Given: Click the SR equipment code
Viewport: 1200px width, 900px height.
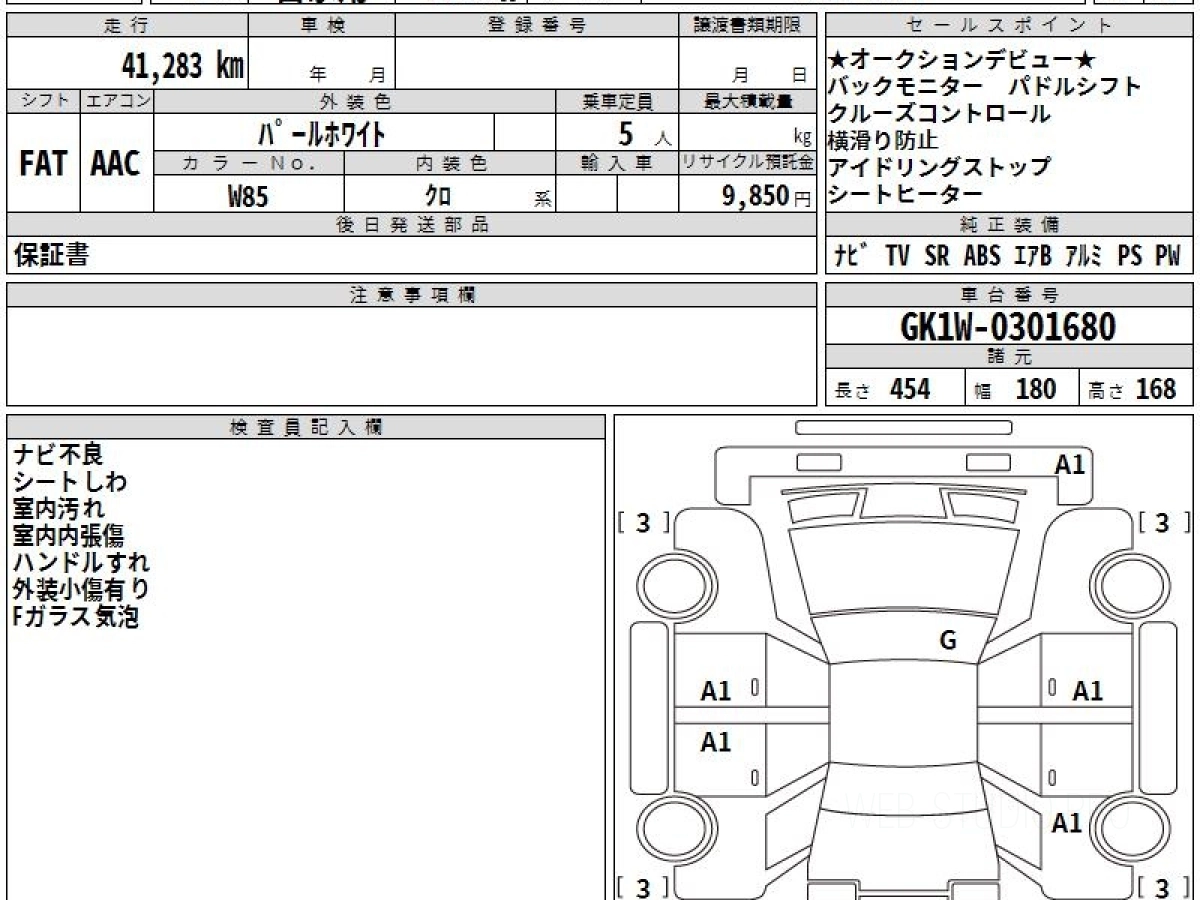Looking at the screenshot, I should tap(937, 256).
